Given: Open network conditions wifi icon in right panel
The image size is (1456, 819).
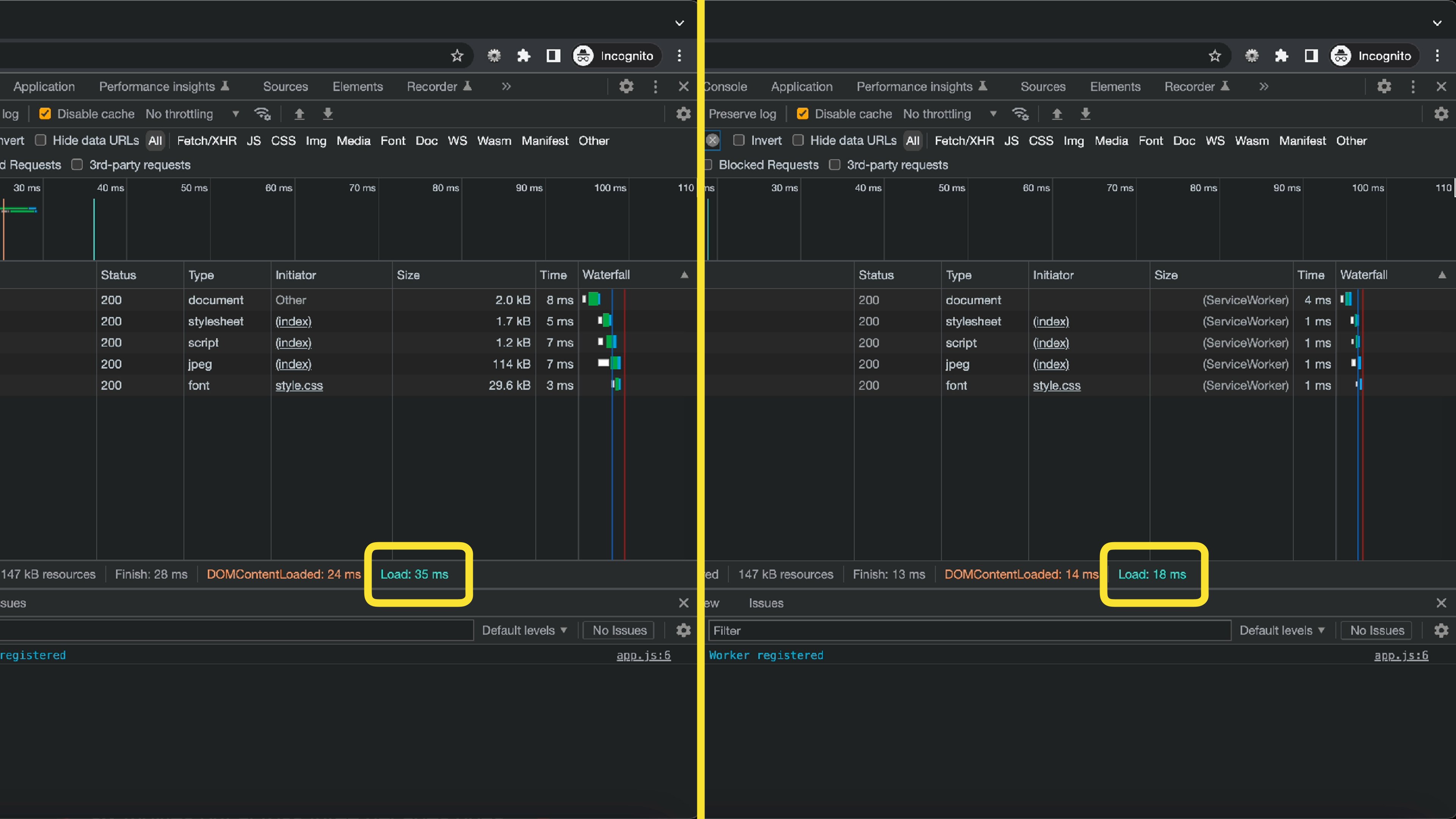Looking at the screenshot, I should (1020, 114).
